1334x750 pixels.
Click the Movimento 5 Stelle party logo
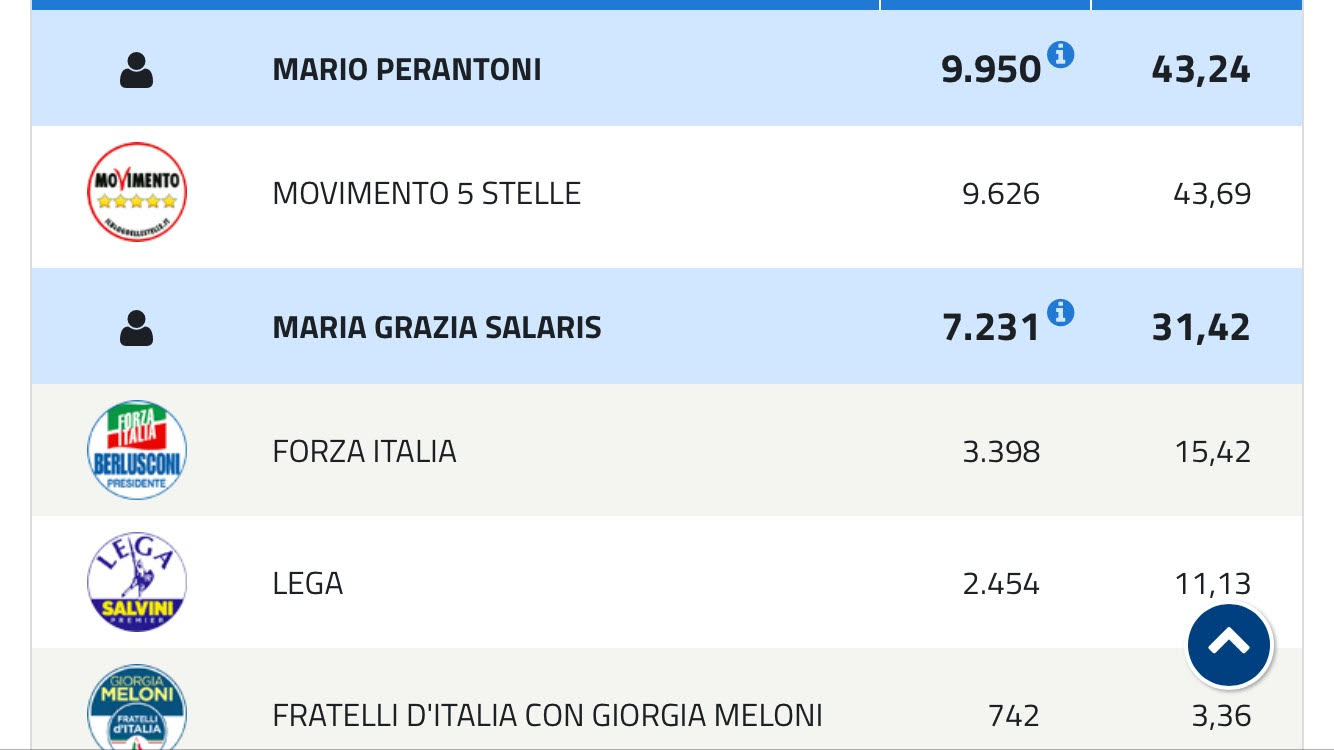(137, 192)
